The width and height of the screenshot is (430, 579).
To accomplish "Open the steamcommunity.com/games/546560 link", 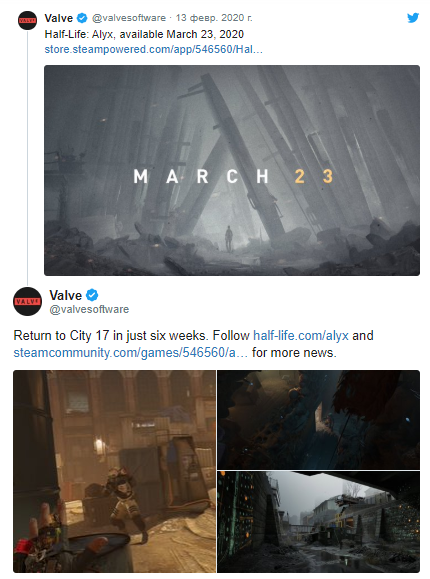I will (130, 352).
